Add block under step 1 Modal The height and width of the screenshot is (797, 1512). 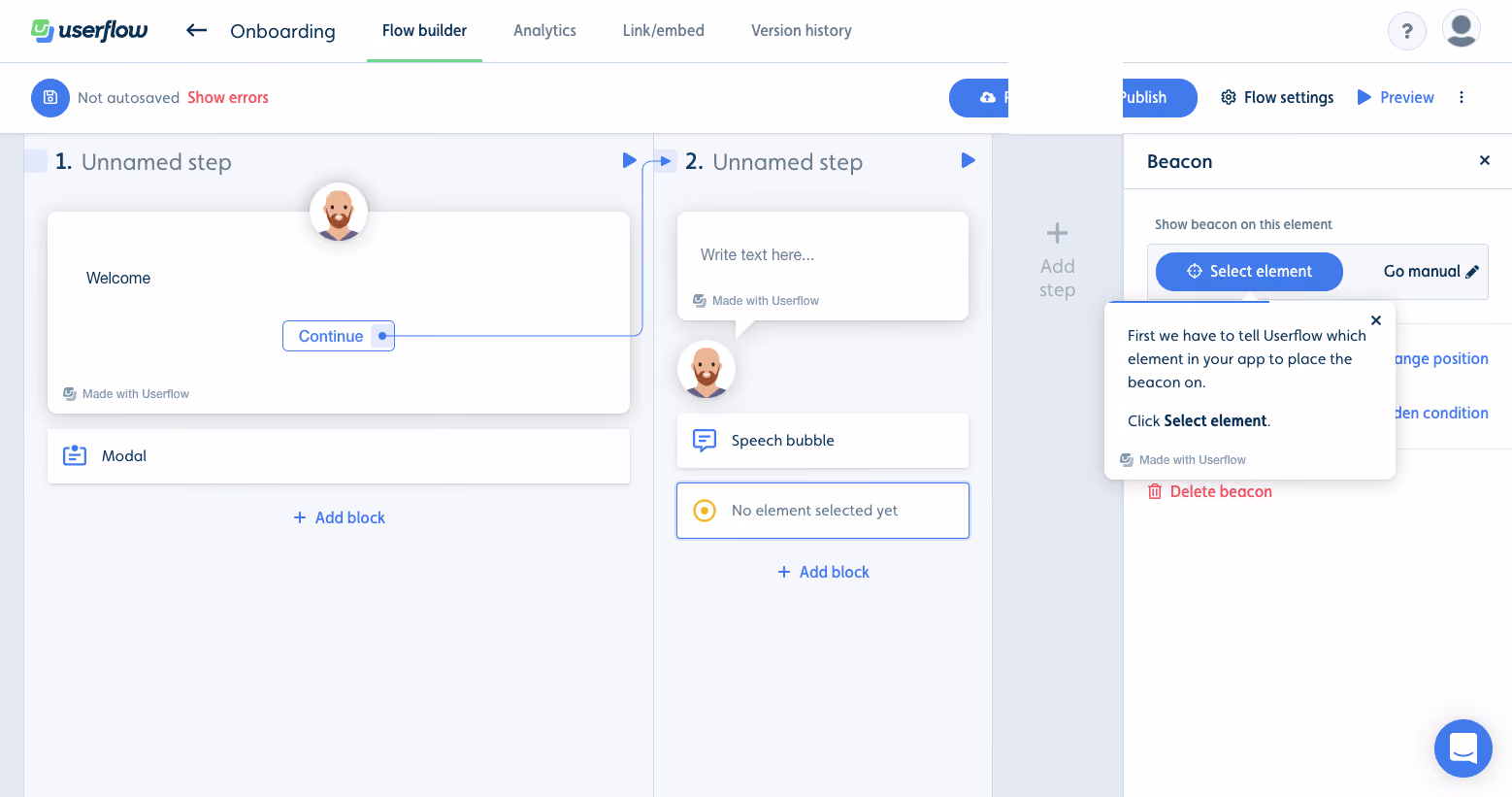click(x=339, y=517)
